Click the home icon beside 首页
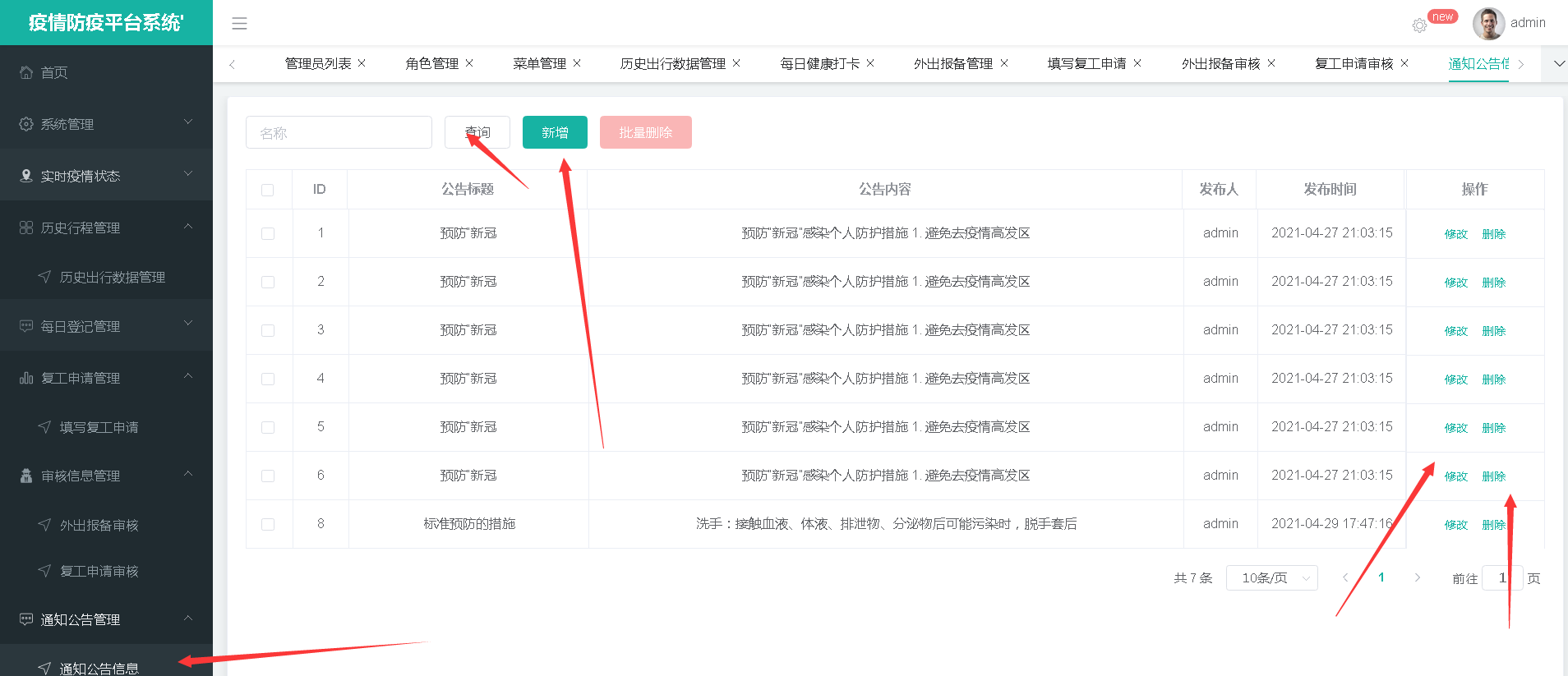This screenshot has height=676, width=1568. point(26,72)
